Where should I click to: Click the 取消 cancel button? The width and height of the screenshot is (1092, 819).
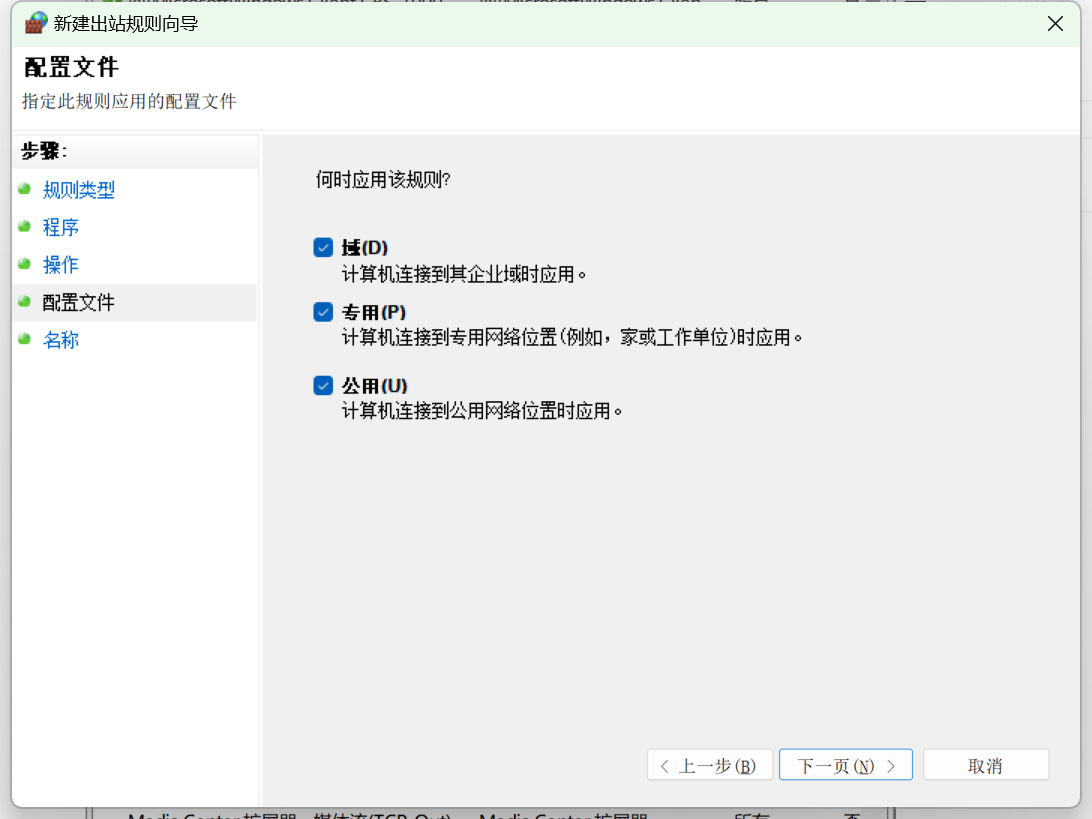985,765
